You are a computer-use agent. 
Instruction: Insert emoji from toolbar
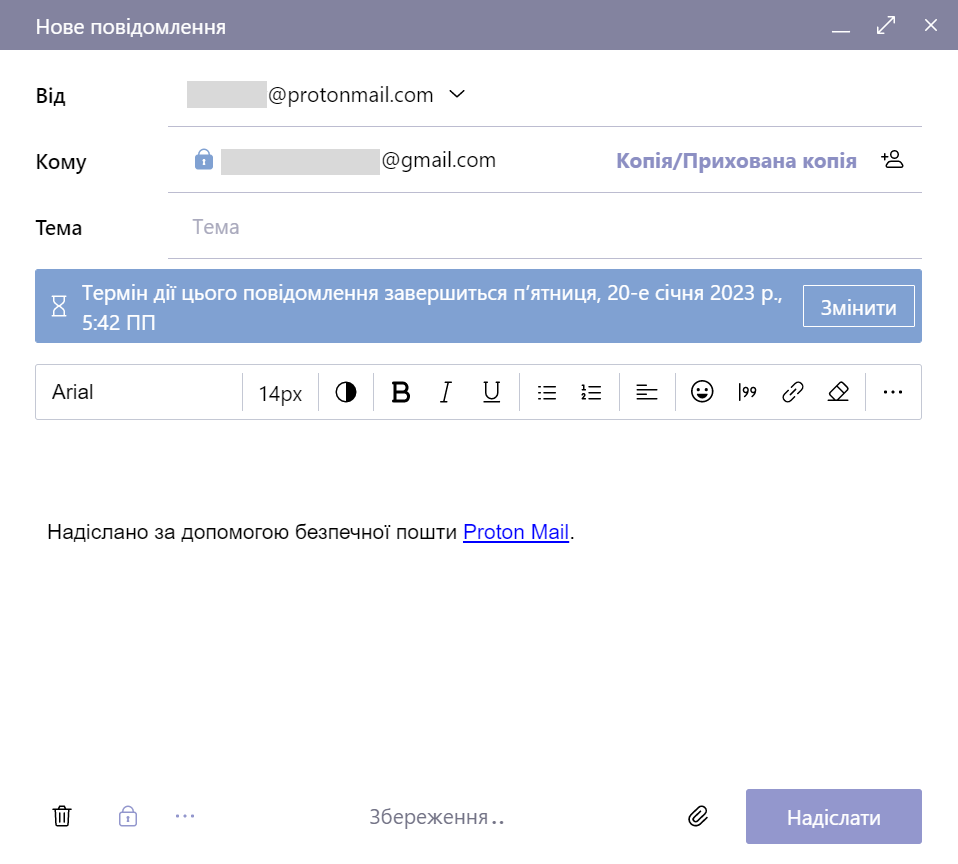pos(702,392)
